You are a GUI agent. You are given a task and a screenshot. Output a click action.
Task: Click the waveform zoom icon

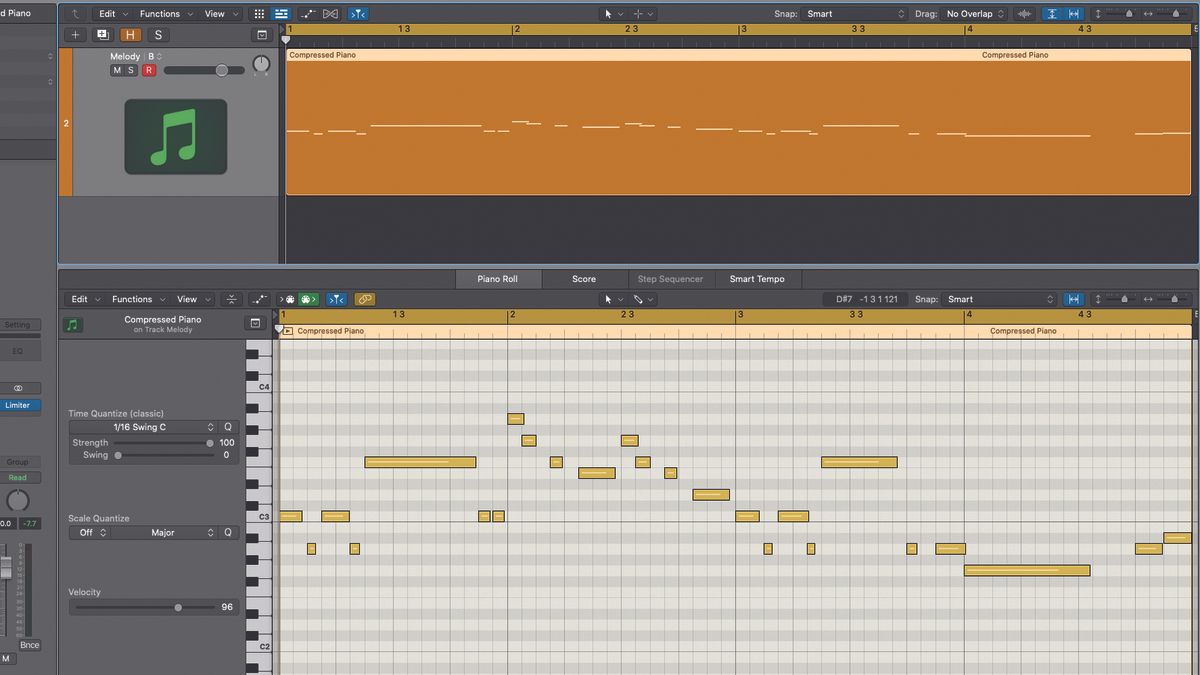(x=1024, y=14)
